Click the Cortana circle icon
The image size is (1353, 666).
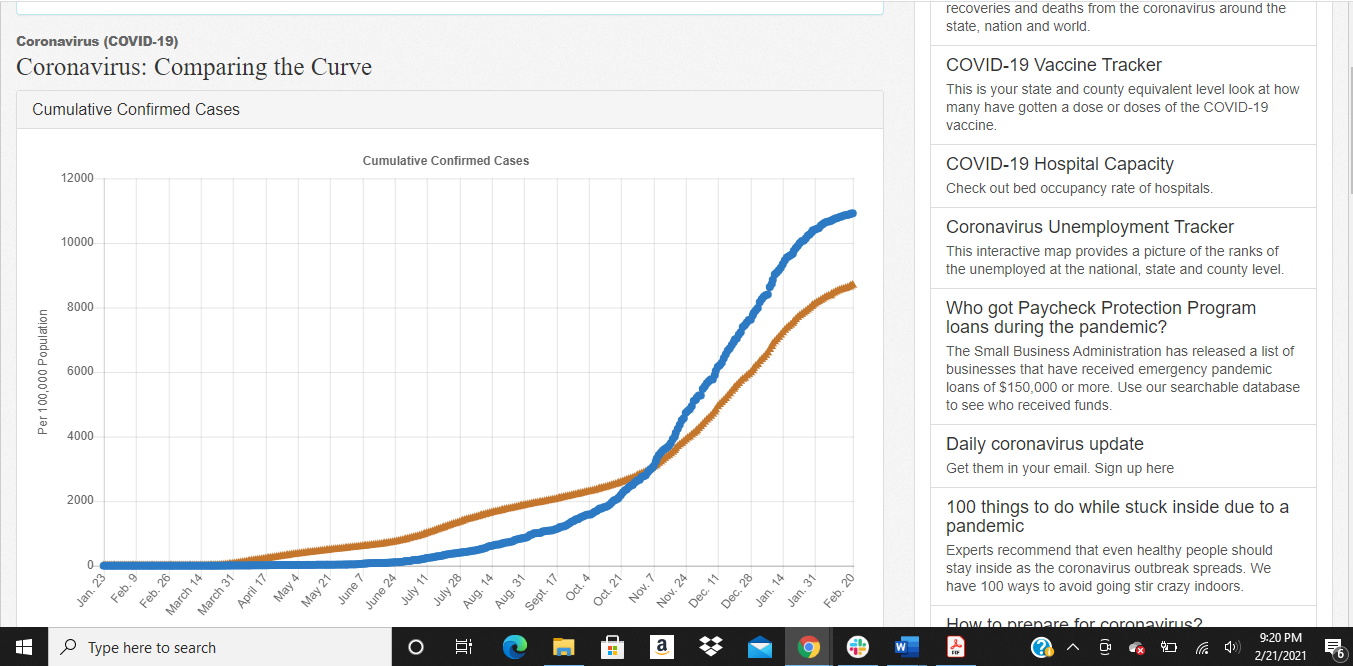pos(417,647)
